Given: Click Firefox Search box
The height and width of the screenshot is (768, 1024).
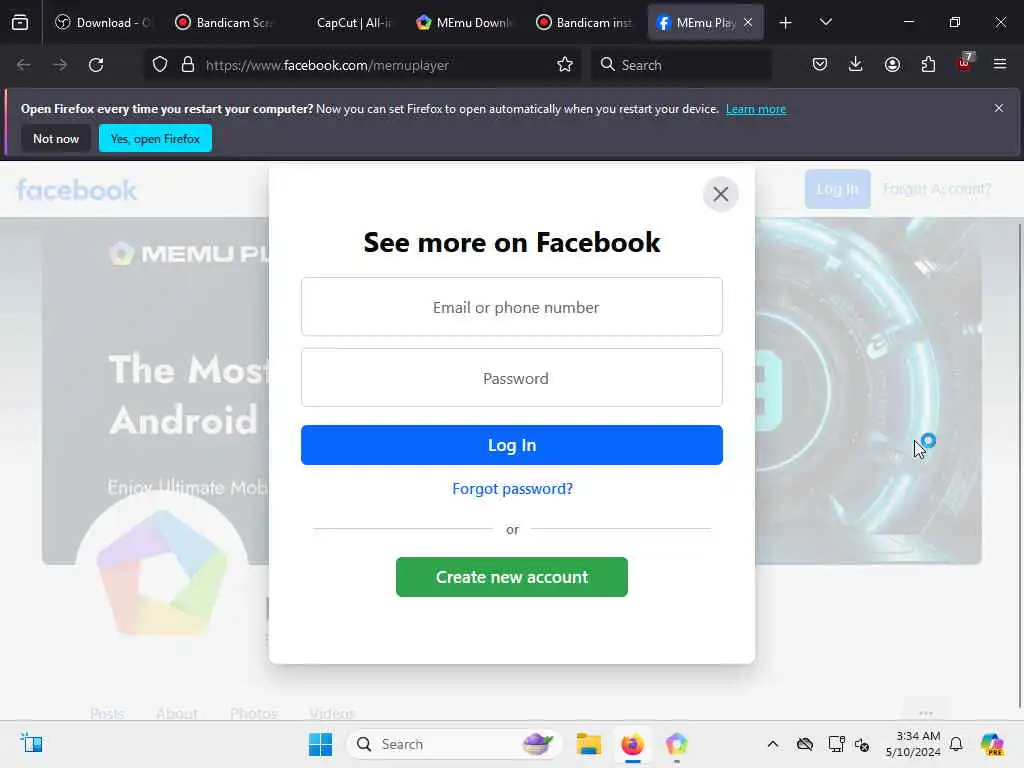Looking at the screenshot, I should click(x=680, y=65).
